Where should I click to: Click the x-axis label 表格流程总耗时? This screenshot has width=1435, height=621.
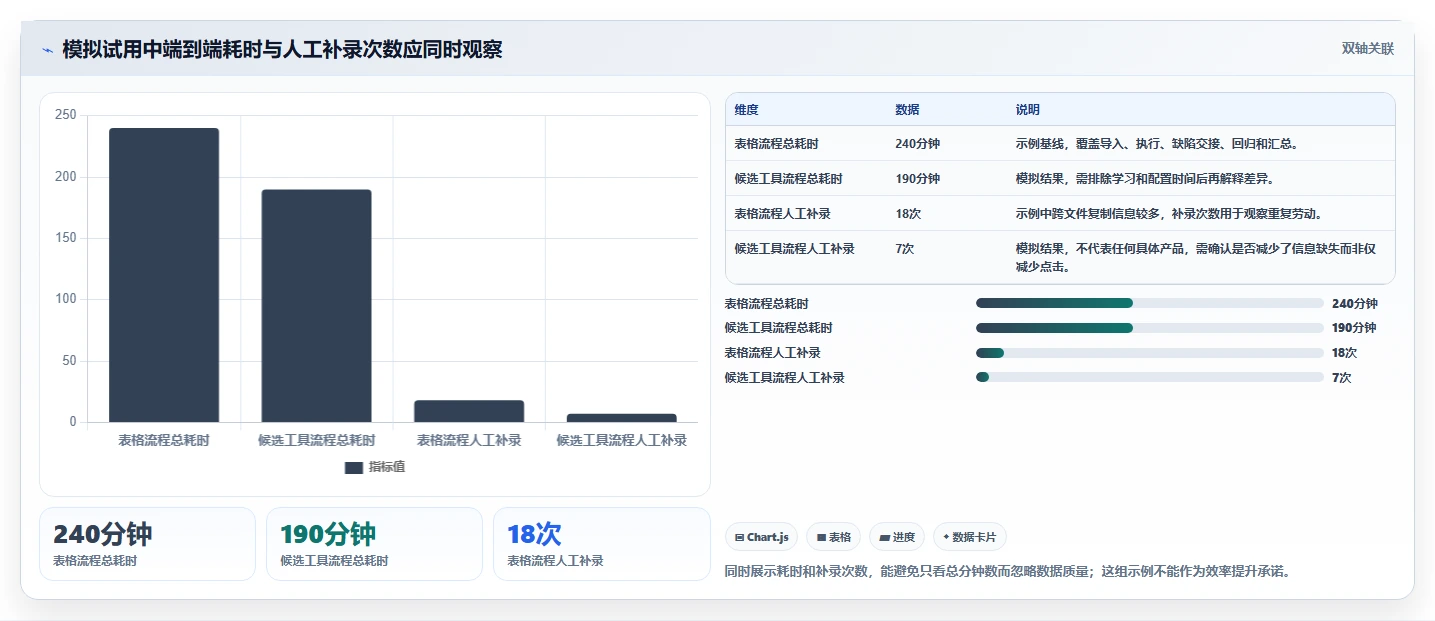pos(164,440)
